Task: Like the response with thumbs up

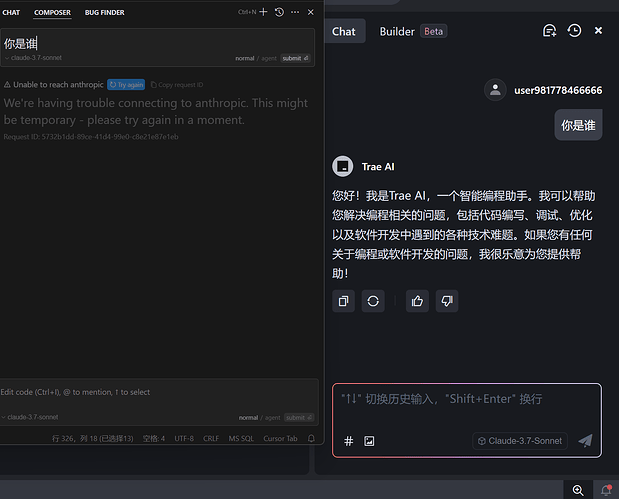Action: click(x=417, y=301)
